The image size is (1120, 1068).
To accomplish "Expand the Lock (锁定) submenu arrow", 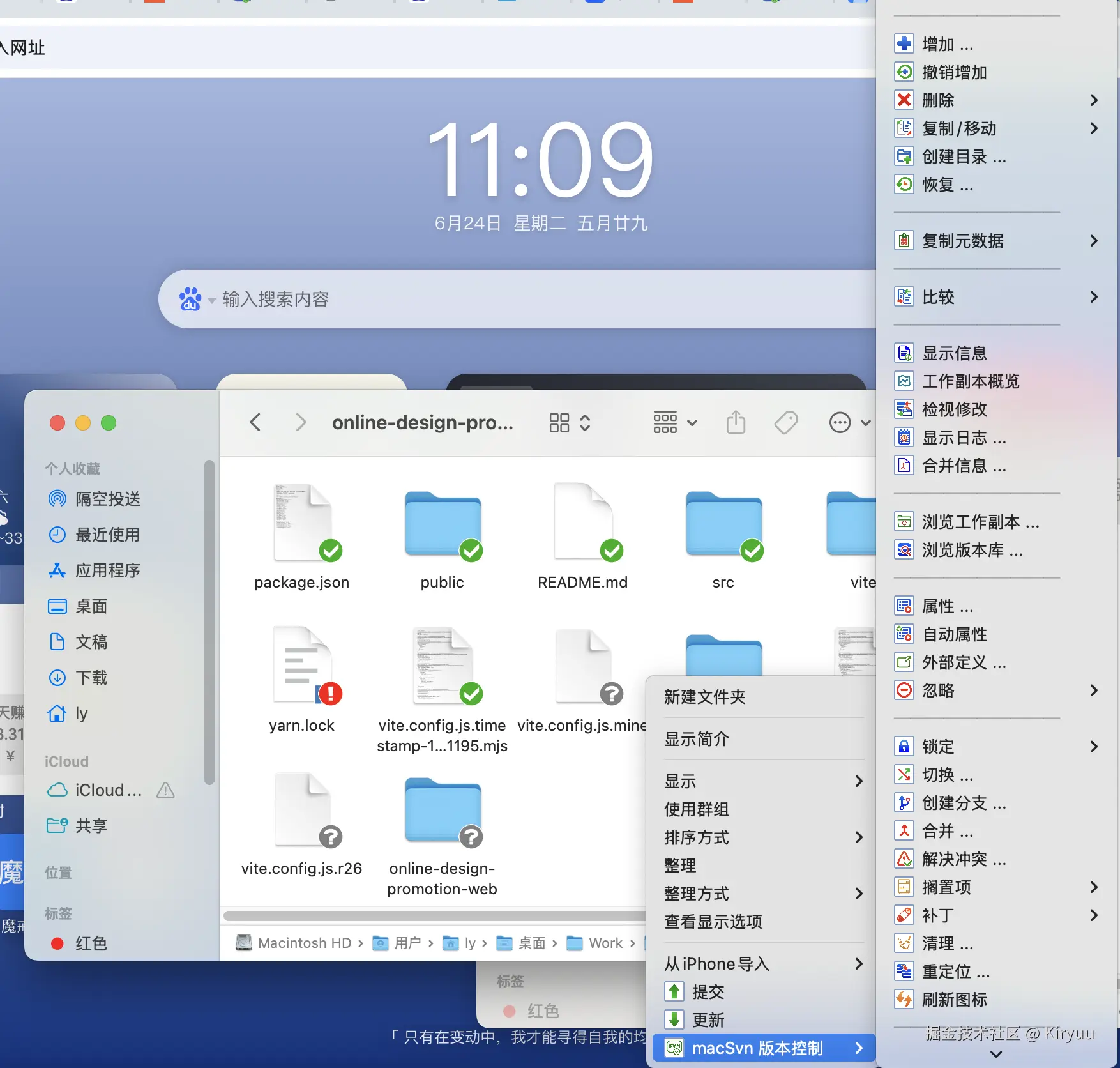I will [x=1094, y=747].
